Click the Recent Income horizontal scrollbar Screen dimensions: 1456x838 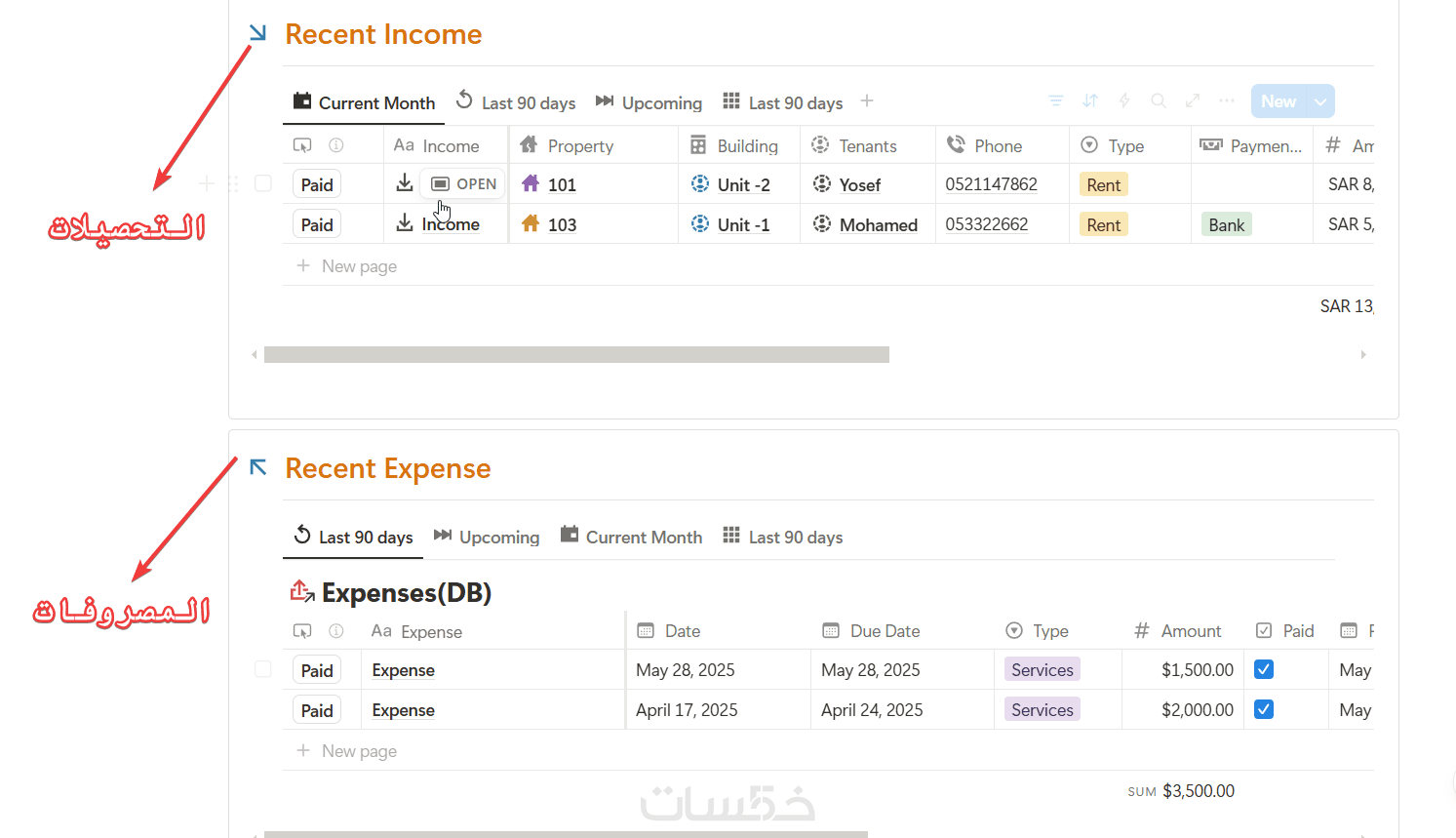(x=576, y=354)
